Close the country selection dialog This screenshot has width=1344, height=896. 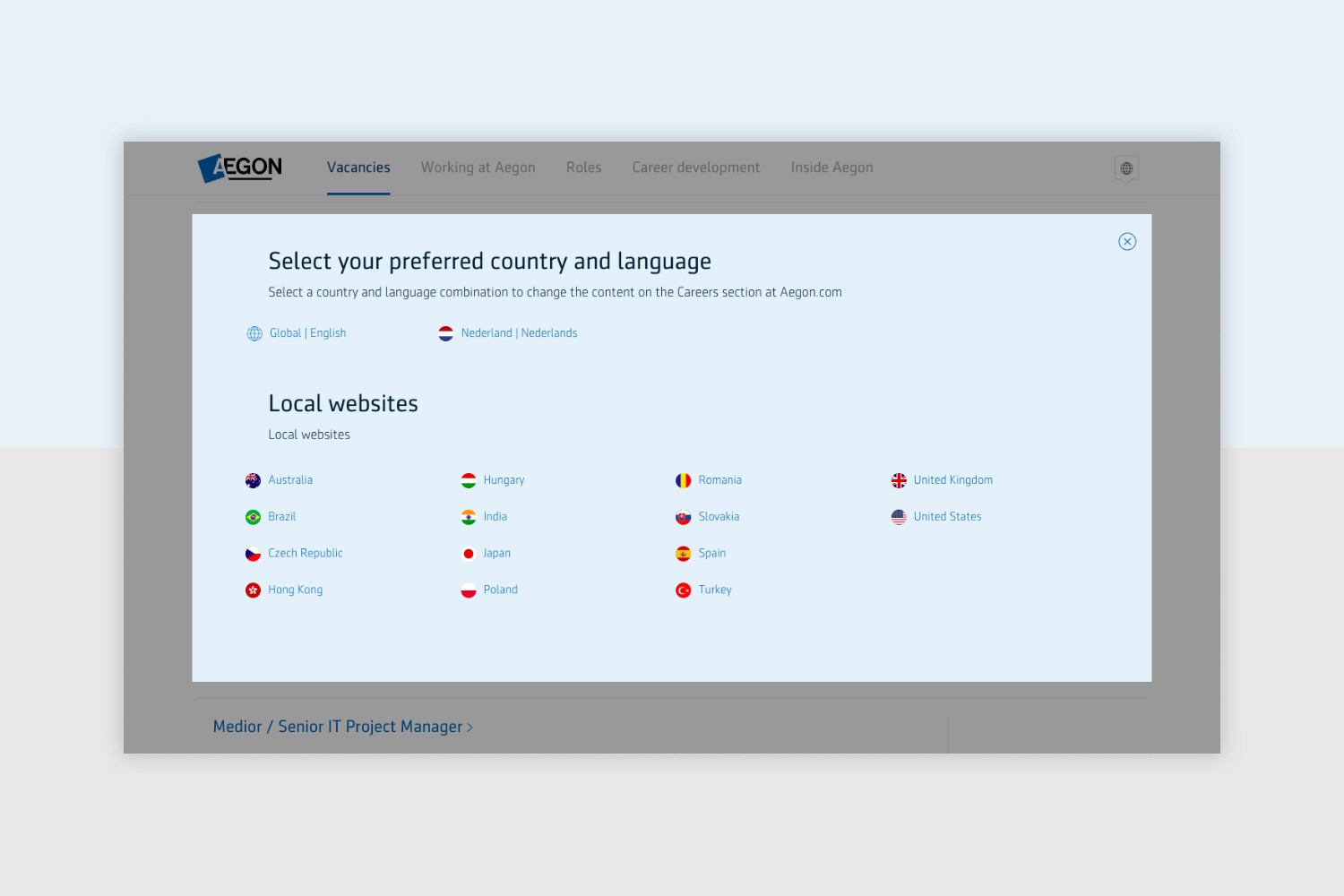[1127, 242]
